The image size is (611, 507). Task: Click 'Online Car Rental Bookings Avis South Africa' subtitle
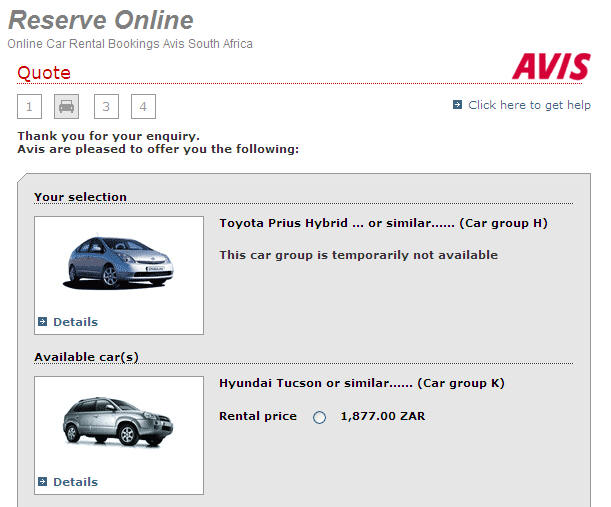[130, 44]
